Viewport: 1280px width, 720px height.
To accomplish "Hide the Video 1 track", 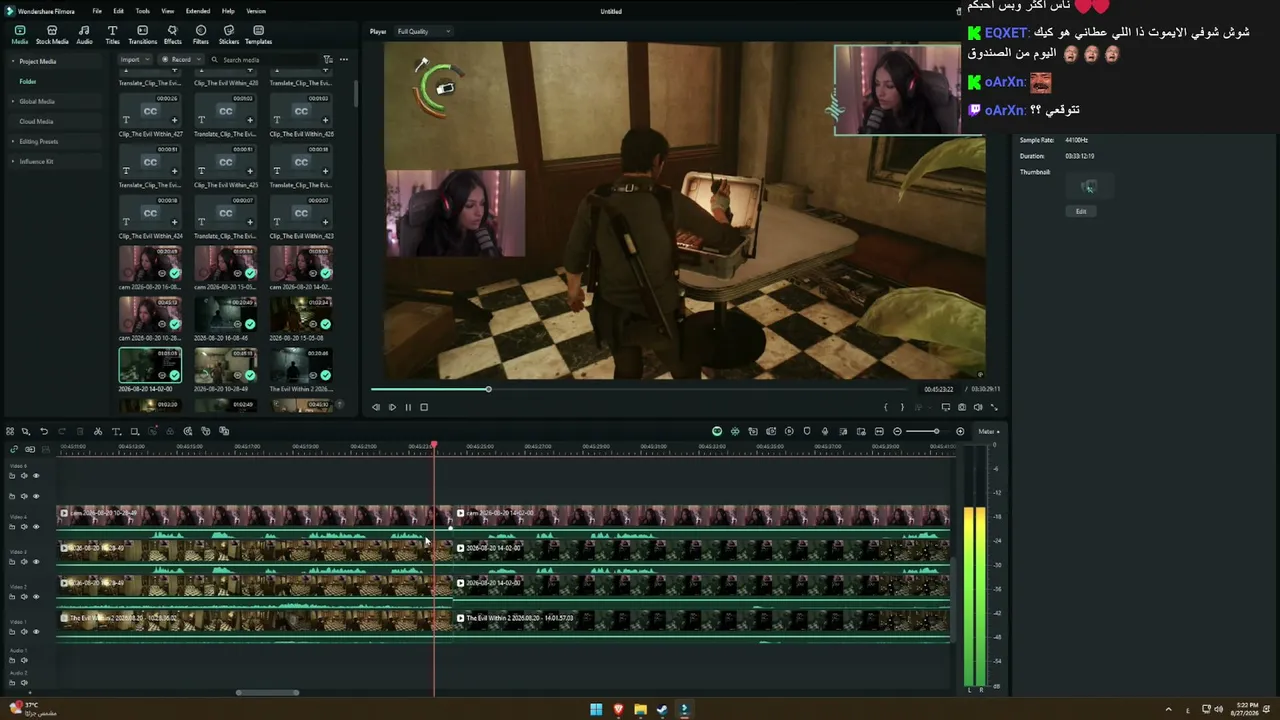I will click(36, 632).
